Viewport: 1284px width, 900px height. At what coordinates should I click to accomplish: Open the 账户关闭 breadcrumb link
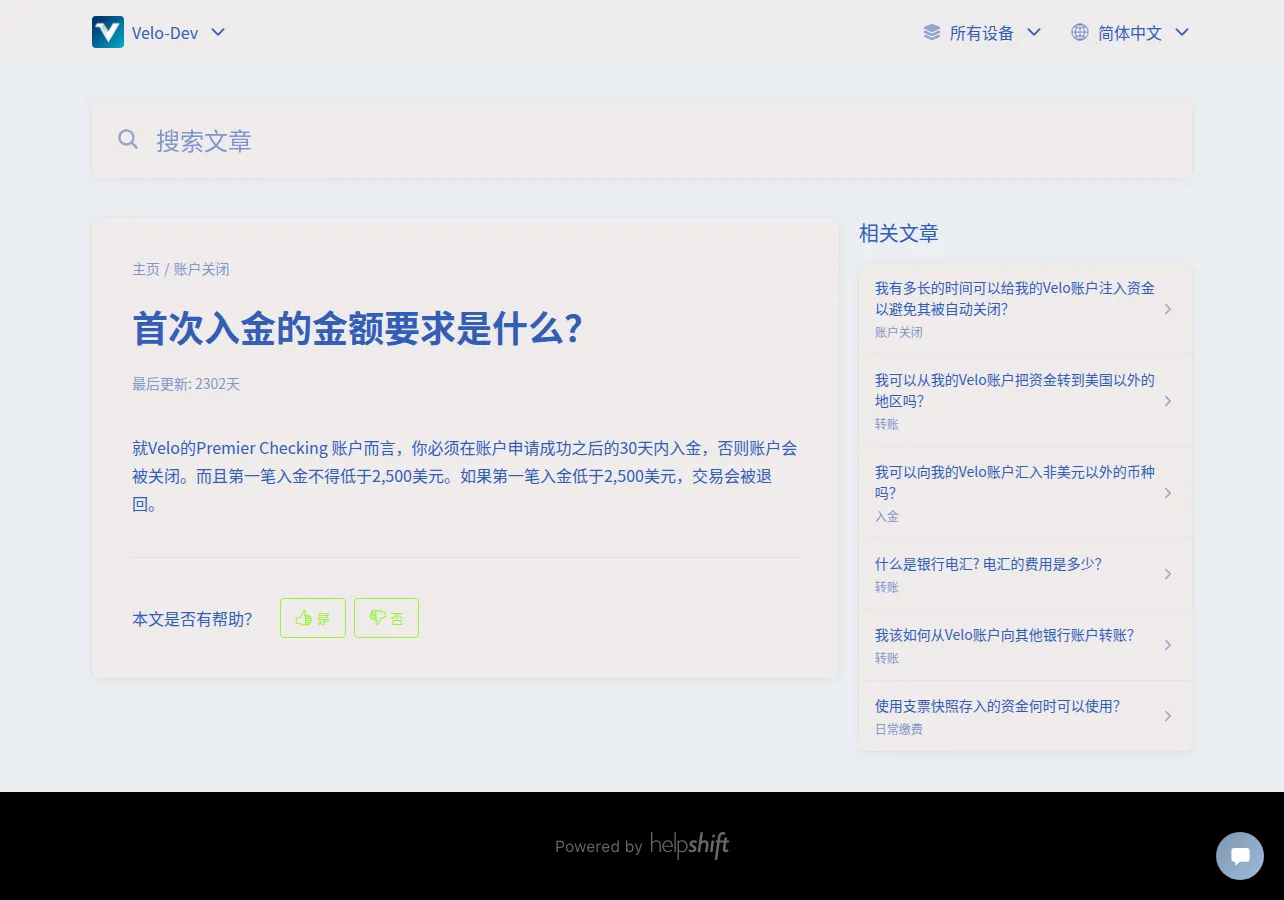[x=202, y=269]
